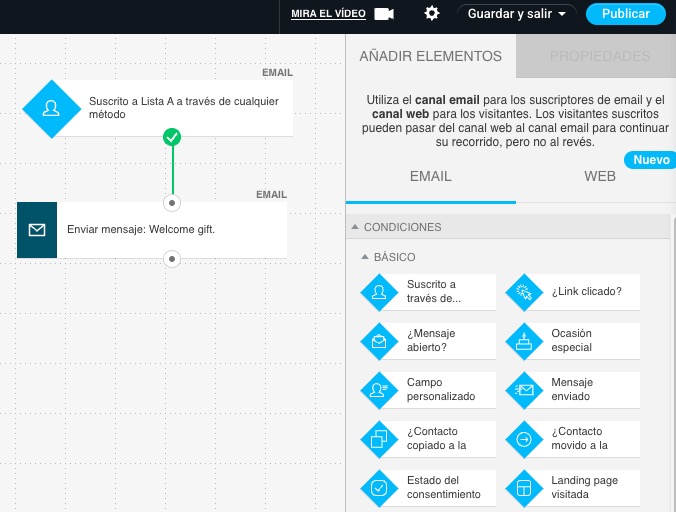Collapse the CONDICIONES section
The image size is (676, 512).
pyautogui.click(x=355, y=227)
